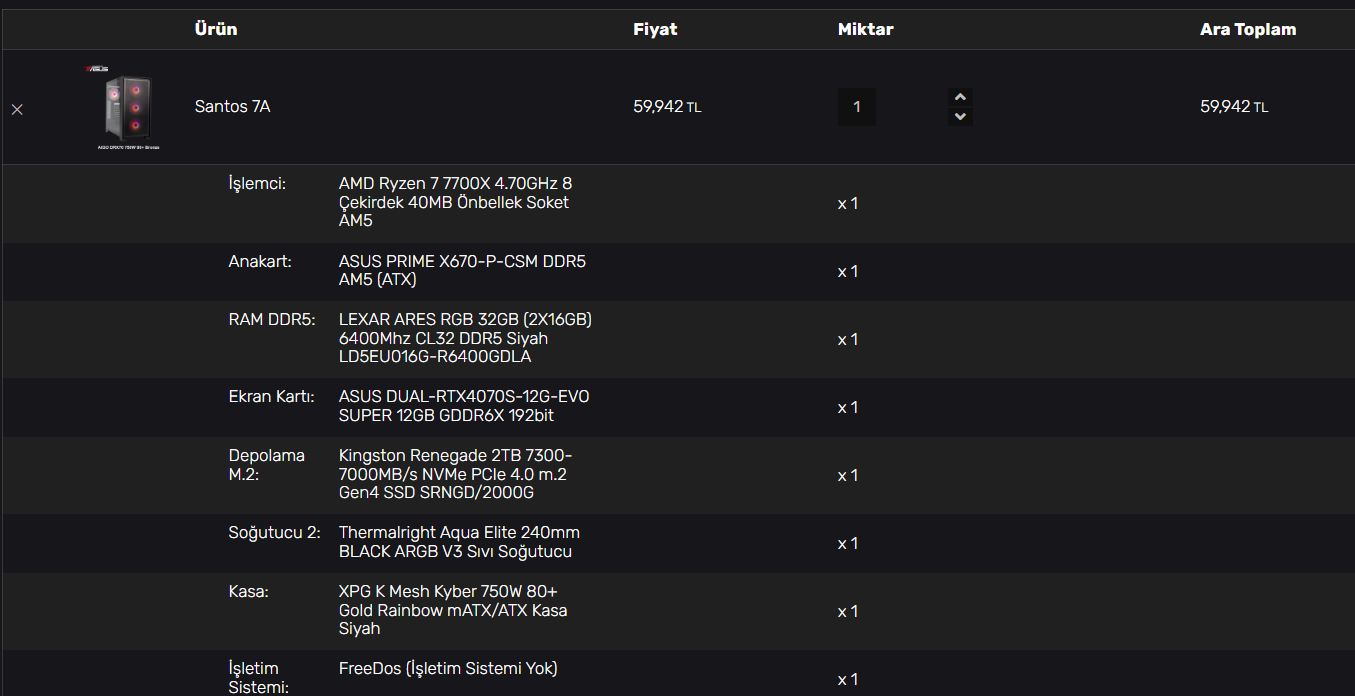Click the Fiyat column header

[655, 29]
